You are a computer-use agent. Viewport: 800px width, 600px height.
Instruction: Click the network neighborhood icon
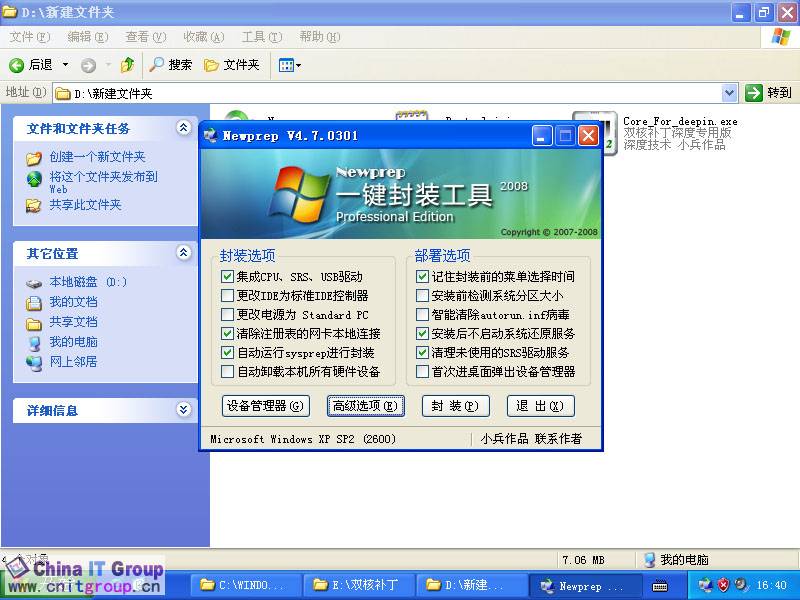34,363
